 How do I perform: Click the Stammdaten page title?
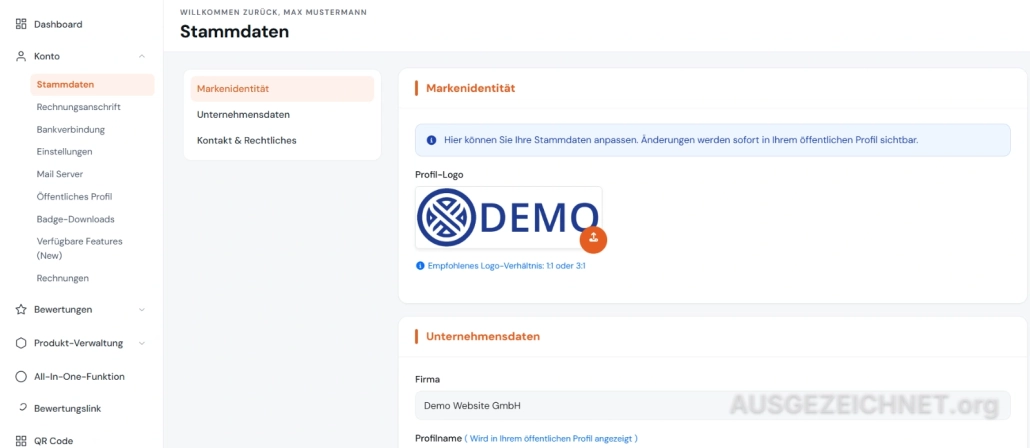point(235,32)
